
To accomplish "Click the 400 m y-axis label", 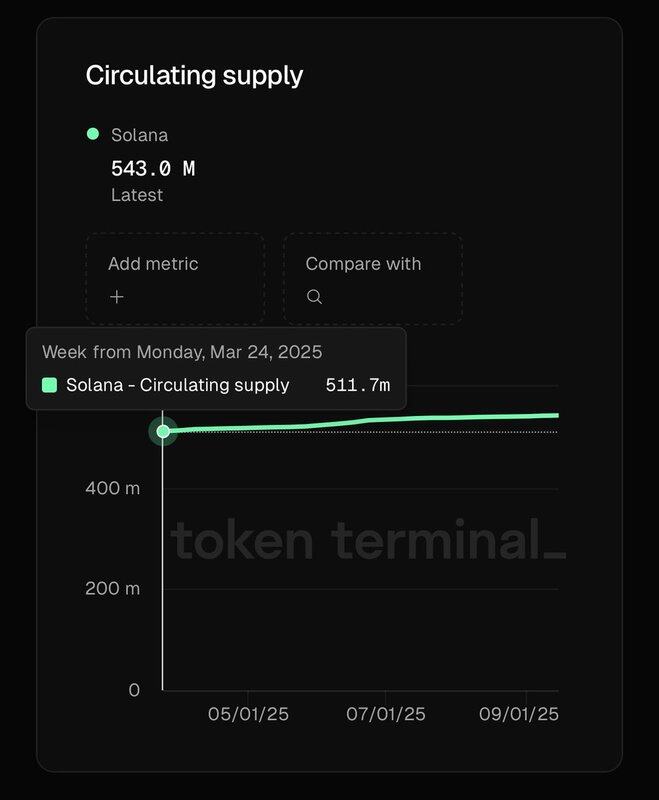I will click(x=113, y=488).
